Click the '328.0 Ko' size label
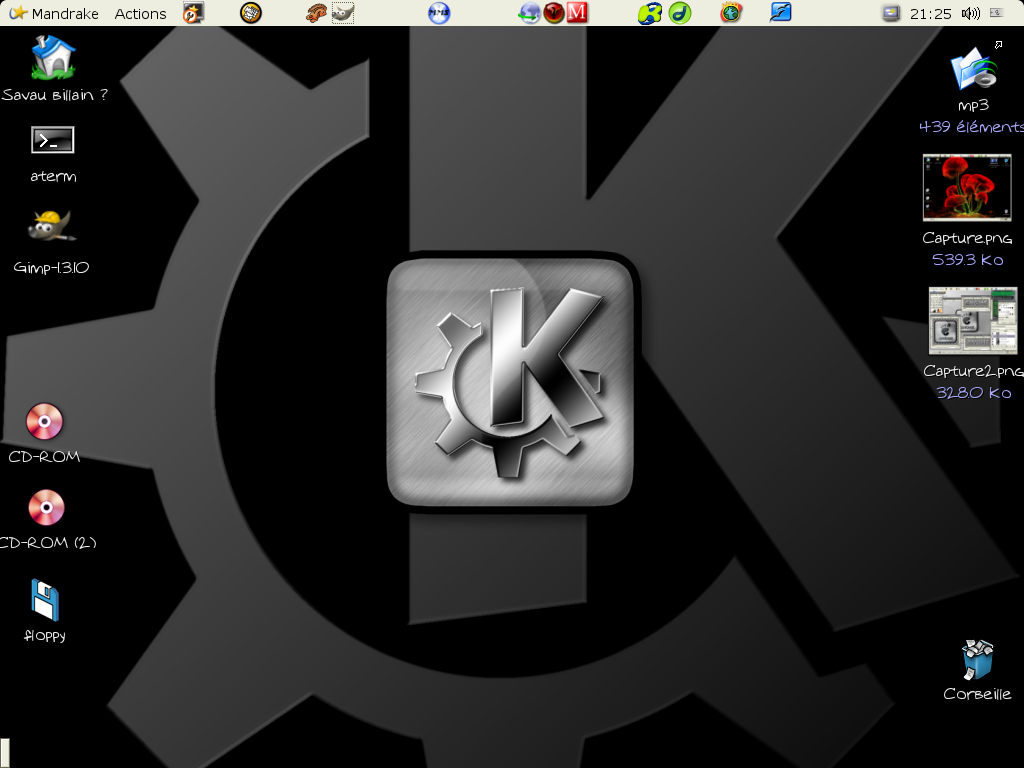 coord(974,392)
